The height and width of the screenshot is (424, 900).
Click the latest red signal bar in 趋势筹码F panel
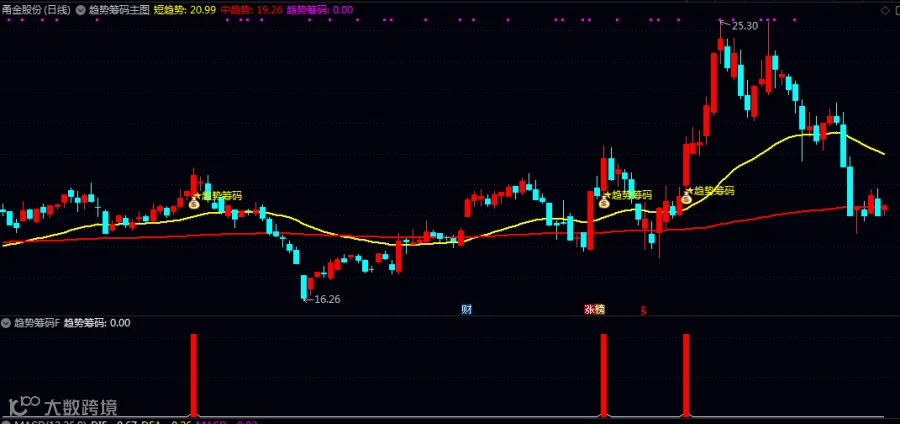pos(686,375)
